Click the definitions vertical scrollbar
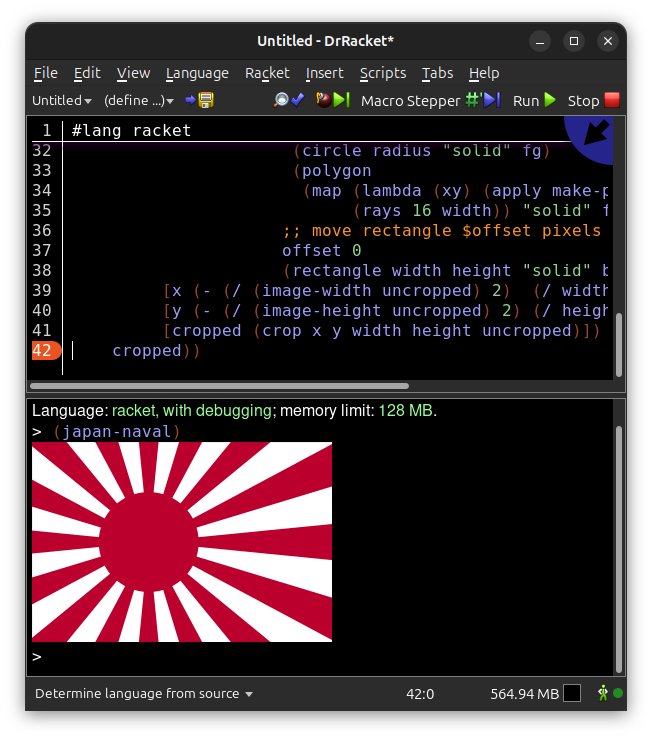Viewport: 652px width, 739px height. coord(619,345)
